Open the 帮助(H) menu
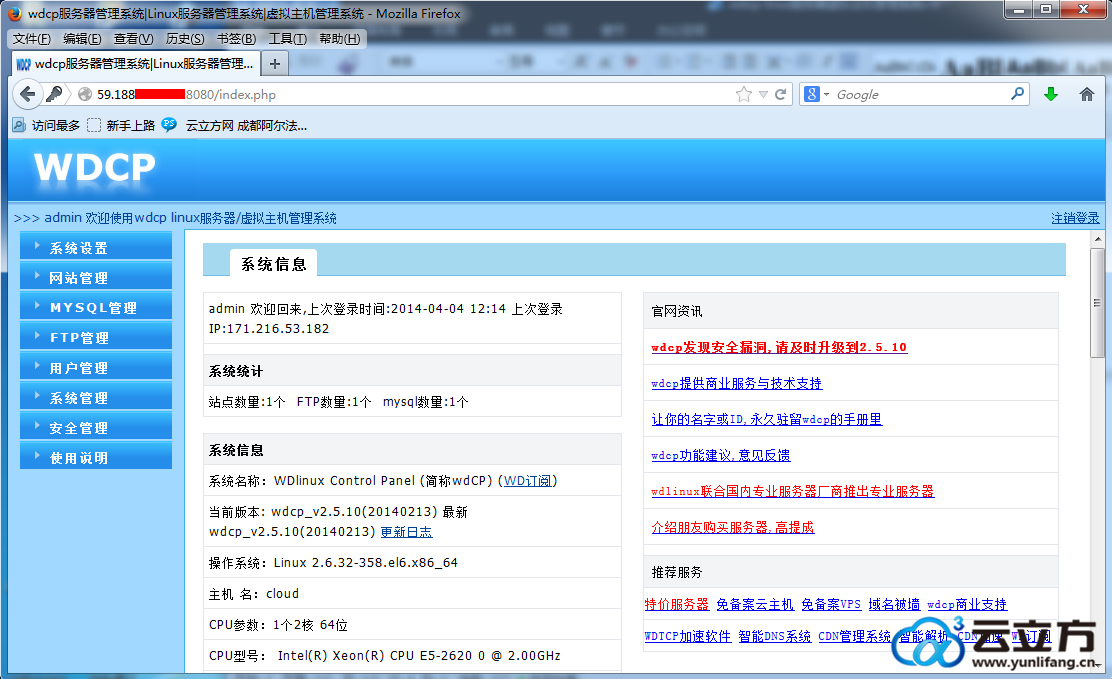Viewport: 1112px width, 679px height. [x=340, y=39]
